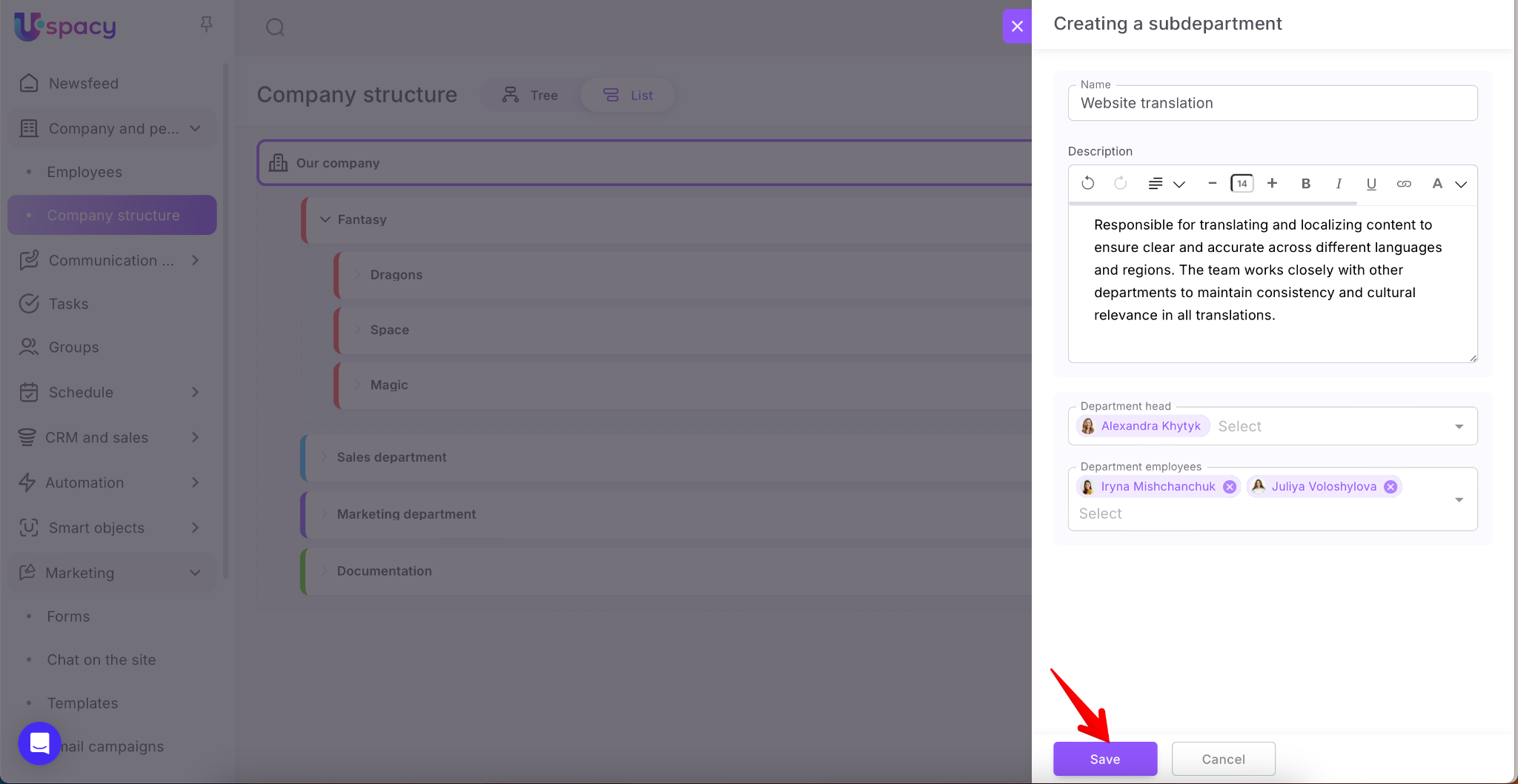
Task: Toggle italic formatting in description editor
Action: pyautogui.click(x=1339, y=184)
